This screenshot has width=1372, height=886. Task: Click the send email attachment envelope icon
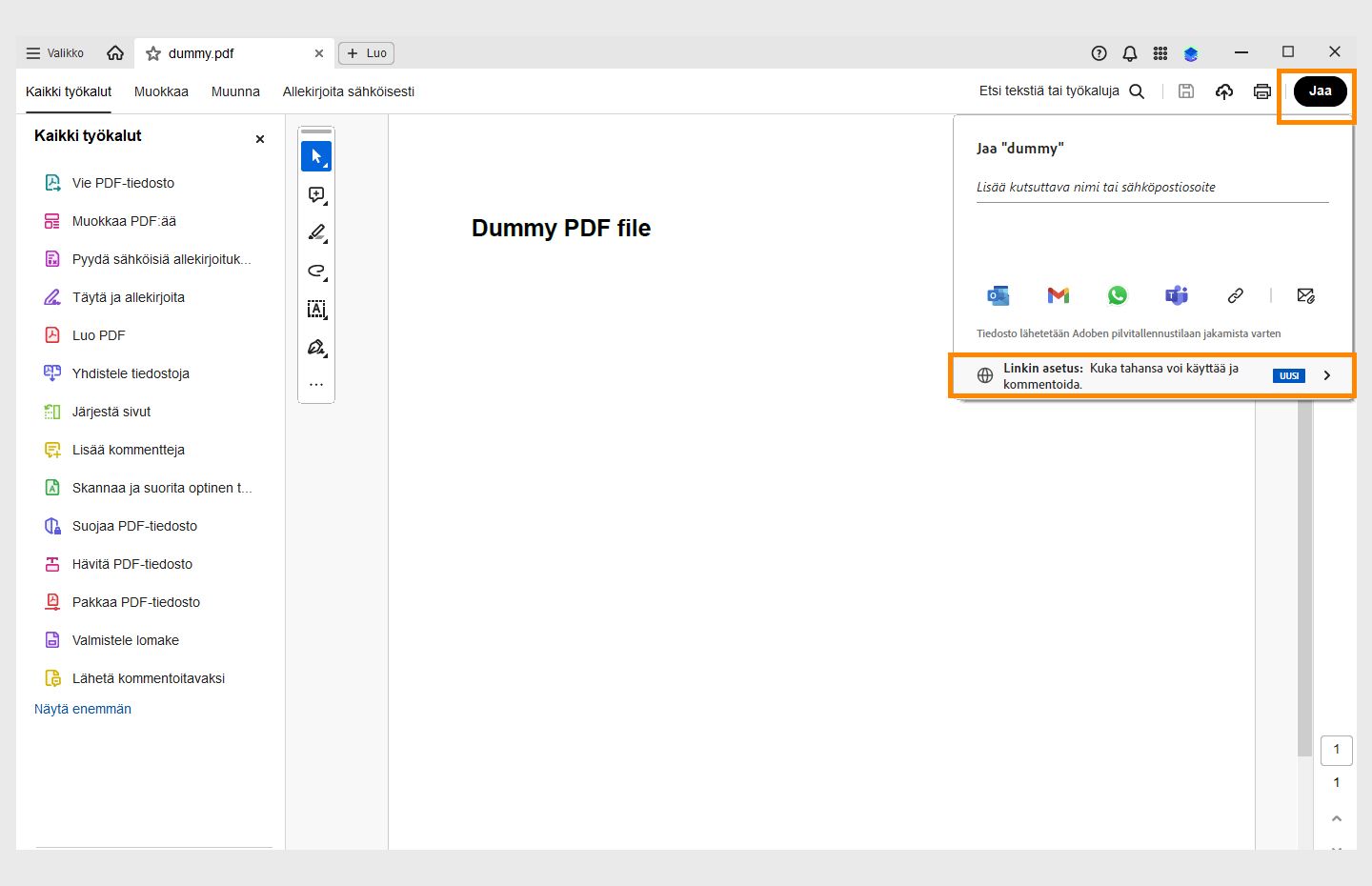click(1306, 295)
